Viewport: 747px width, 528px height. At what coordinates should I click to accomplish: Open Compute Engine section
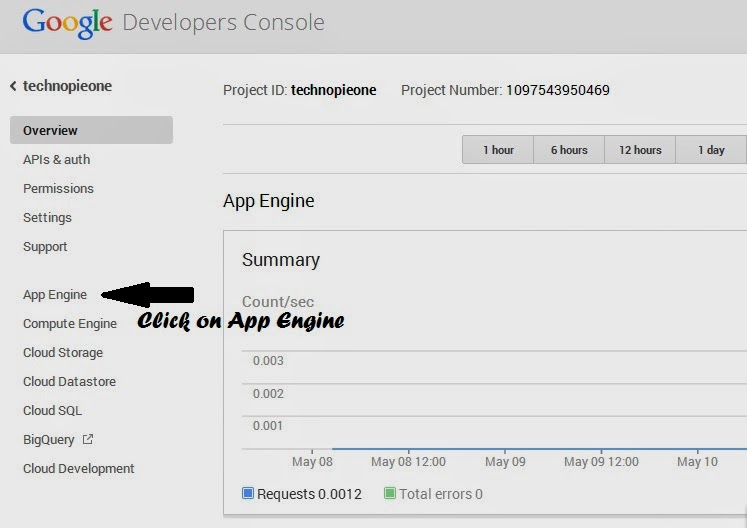click(x=70, y=324)
